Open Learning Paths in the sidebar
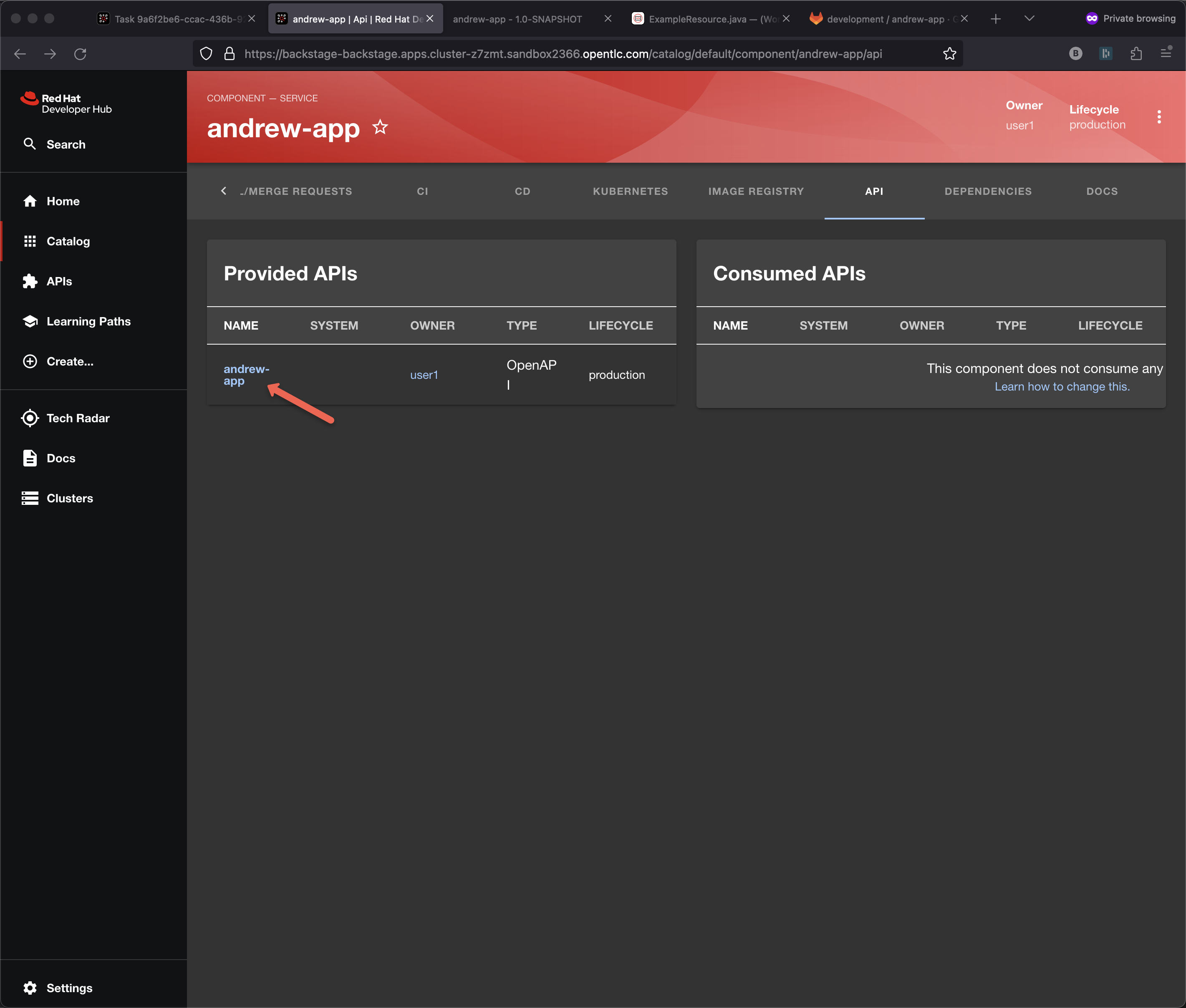The image size is (1186, 1008). pyautogui.click(x=88, y=321)
